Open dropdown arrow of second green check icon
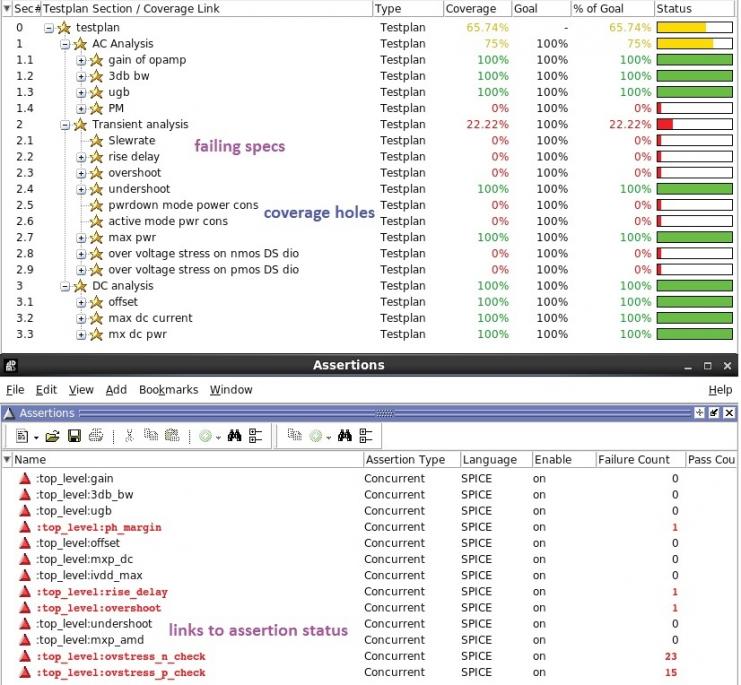 [x=329, y=438]
